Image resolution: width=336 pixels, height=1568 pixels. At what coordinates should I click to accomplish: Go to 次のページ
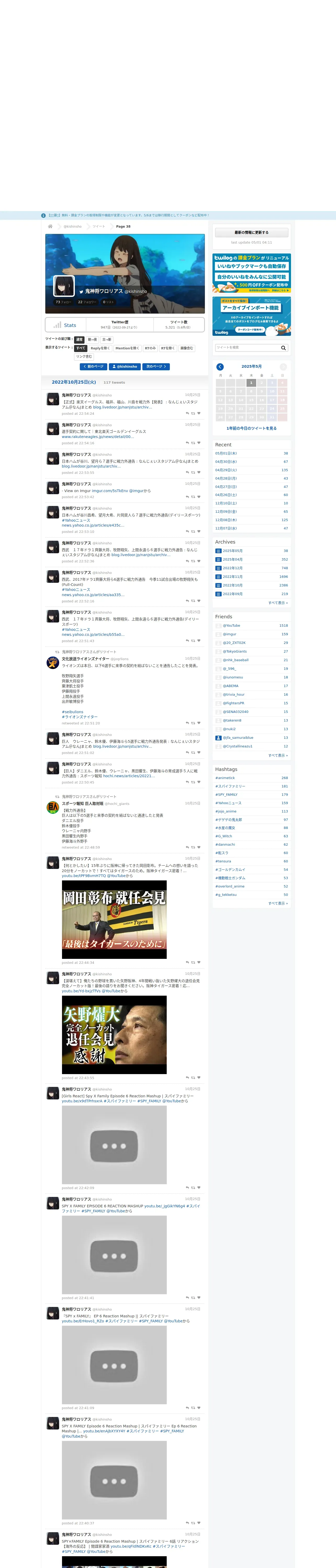coord(156,366)
